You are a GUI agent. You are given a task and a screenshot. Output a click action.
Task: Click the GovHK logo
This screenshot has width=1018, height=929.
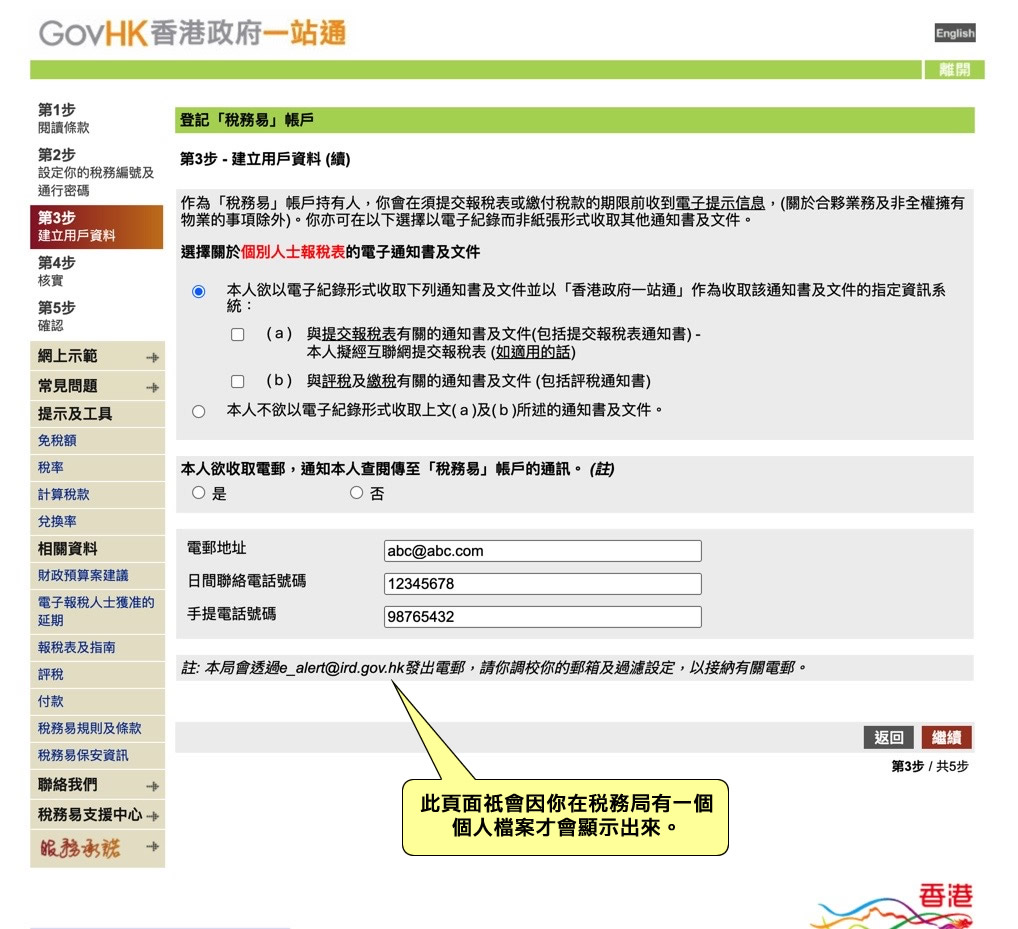pyautogui.click(x=192, y=33)
